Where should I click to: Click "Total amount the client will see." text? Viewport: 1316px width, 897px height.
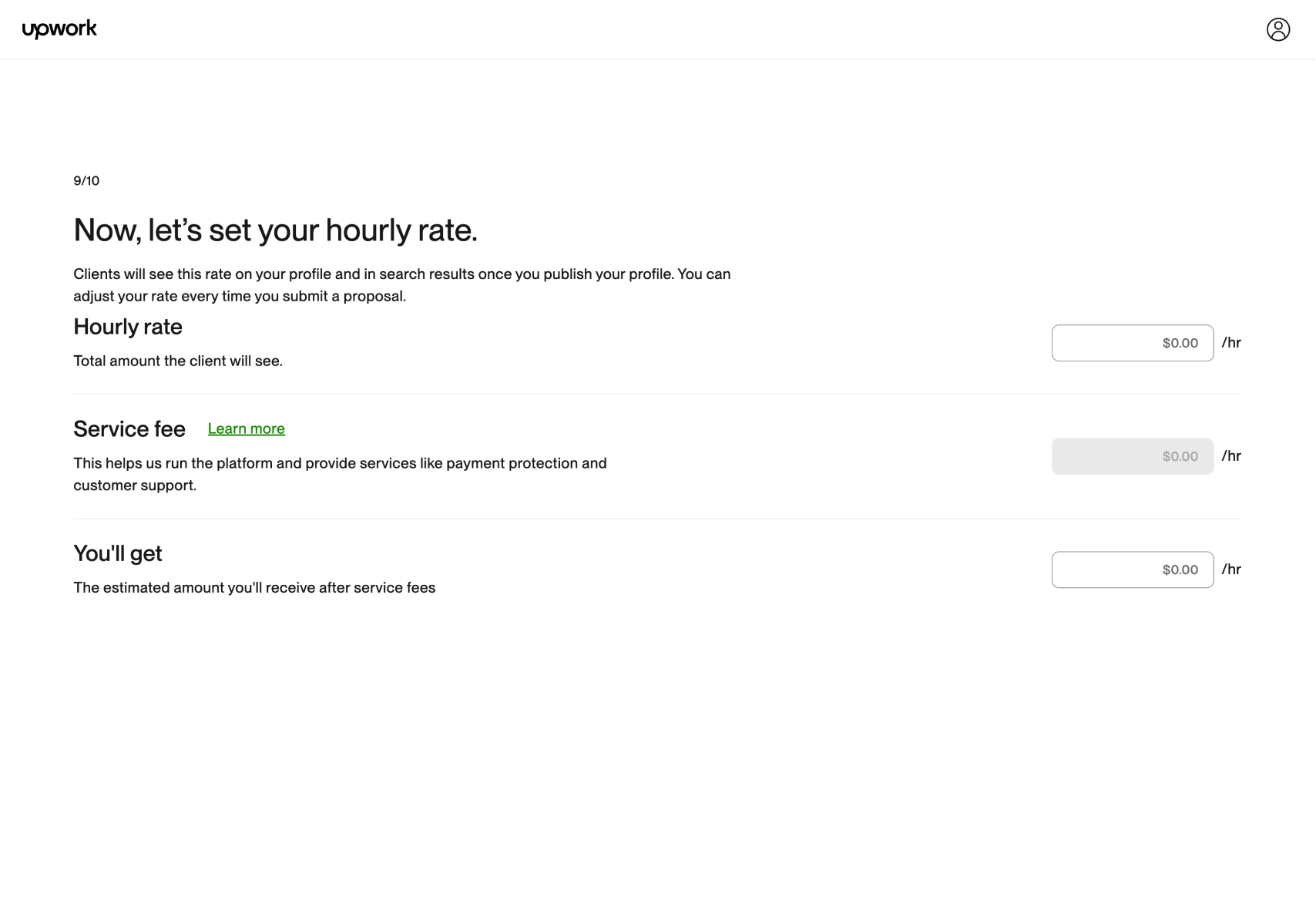[x=178, y=361]
